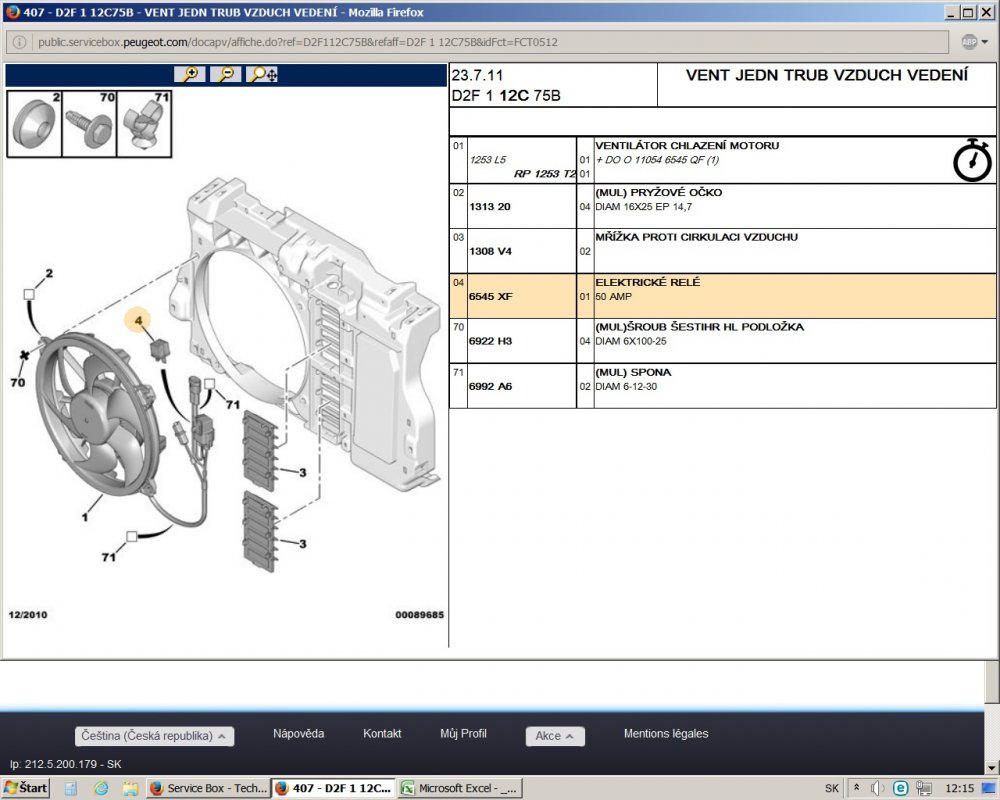The width and height of the screenshot is (1000, 800).
Task: Open thumbnail of part 70 hex screw
Action: tap(89, 124)
